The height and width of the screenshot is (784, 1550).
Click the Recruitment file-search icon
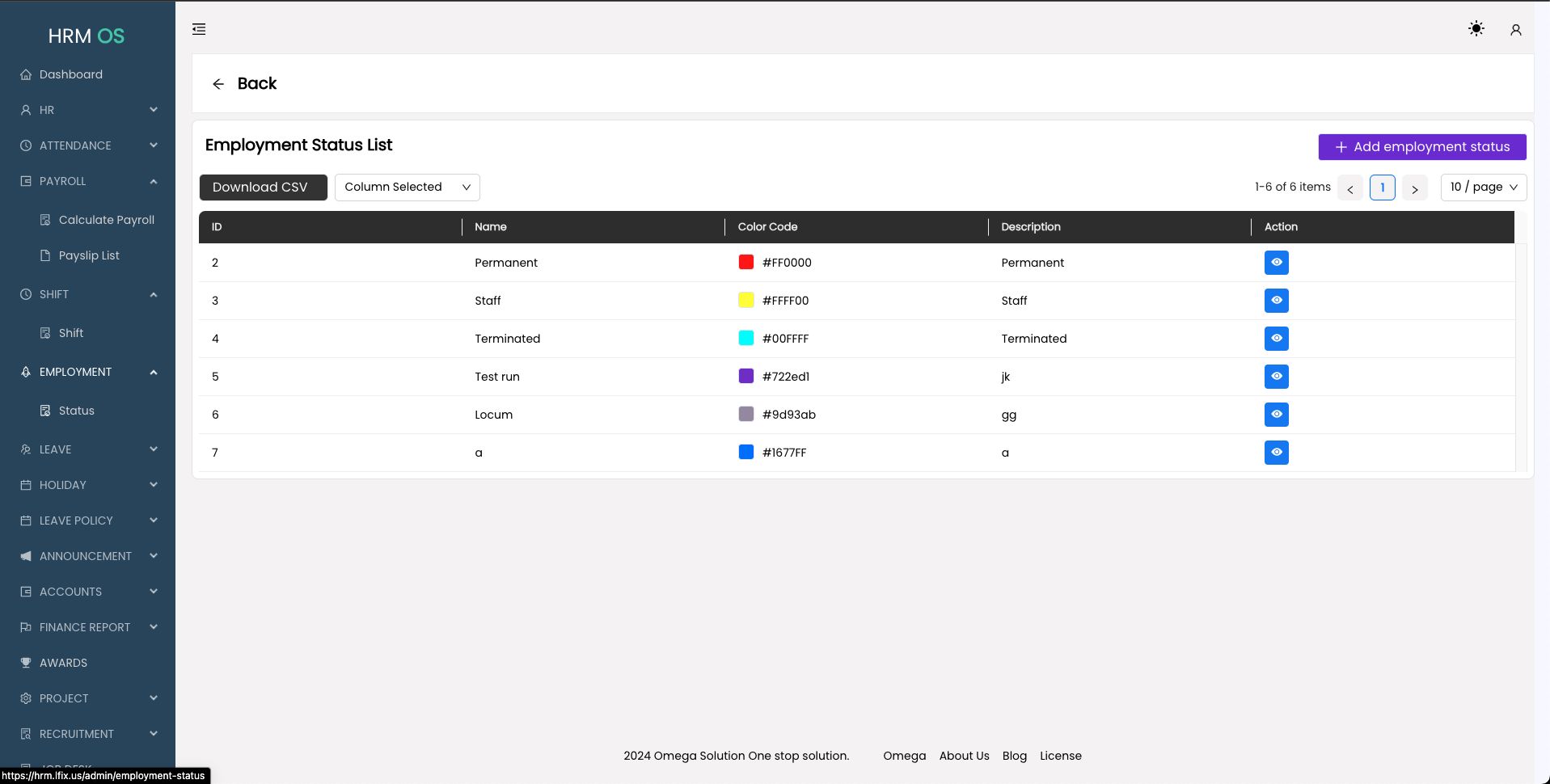click(26, 734)
